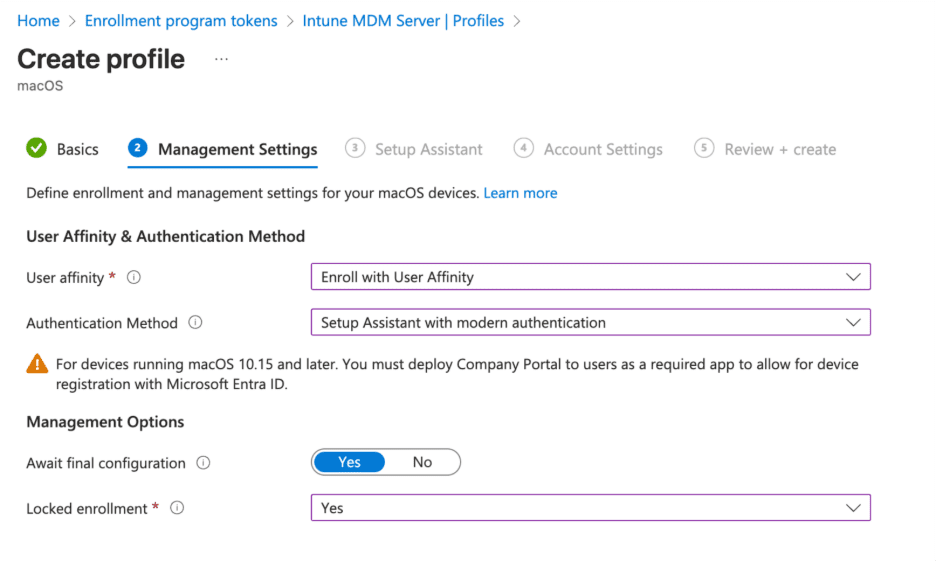The image size is (936, 561).
Task: Expand the Locked enrollment dropdown
Action: click(x=590, y=508)
